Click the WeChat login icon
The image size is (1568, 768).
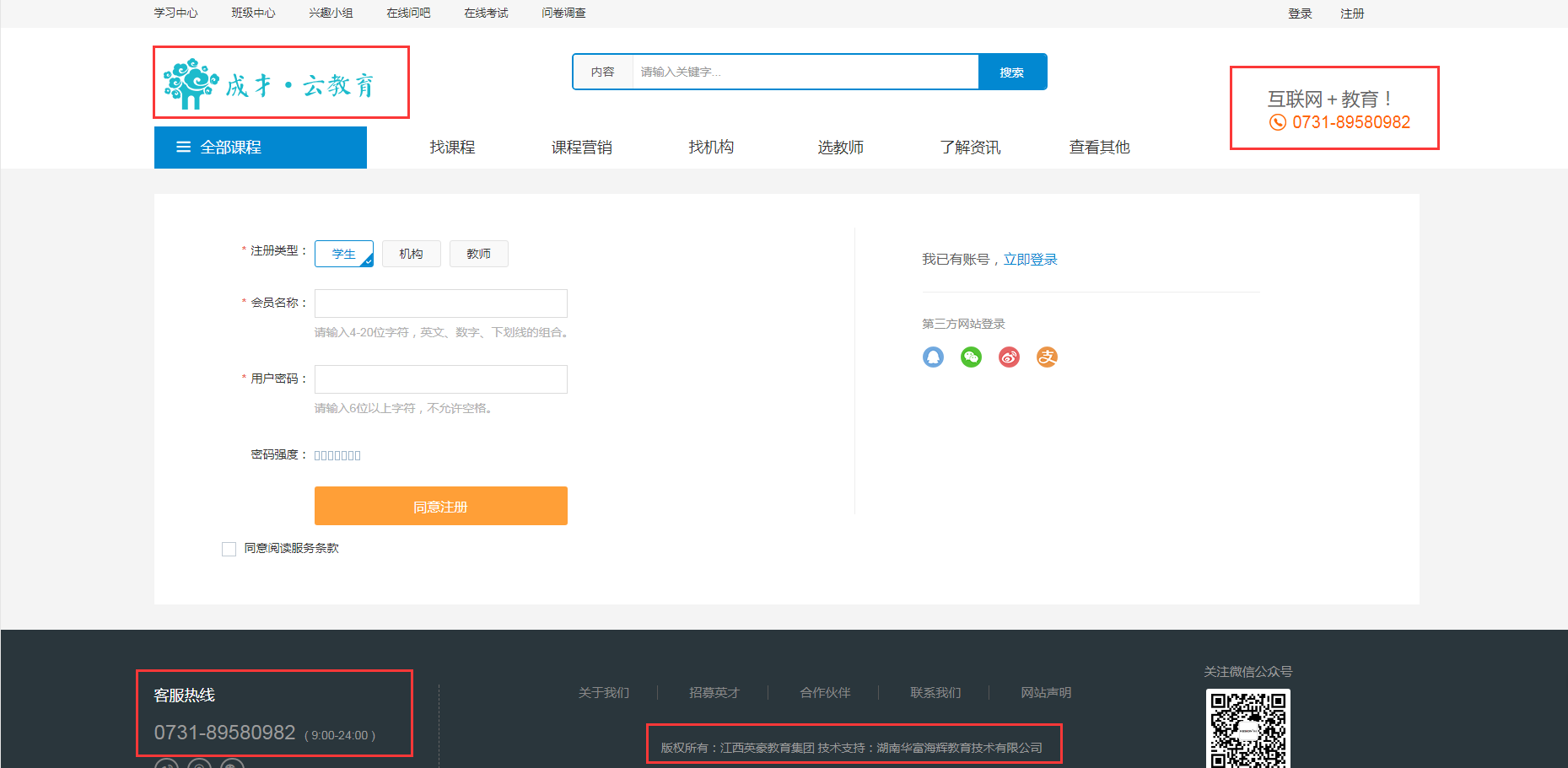point(971,357)
